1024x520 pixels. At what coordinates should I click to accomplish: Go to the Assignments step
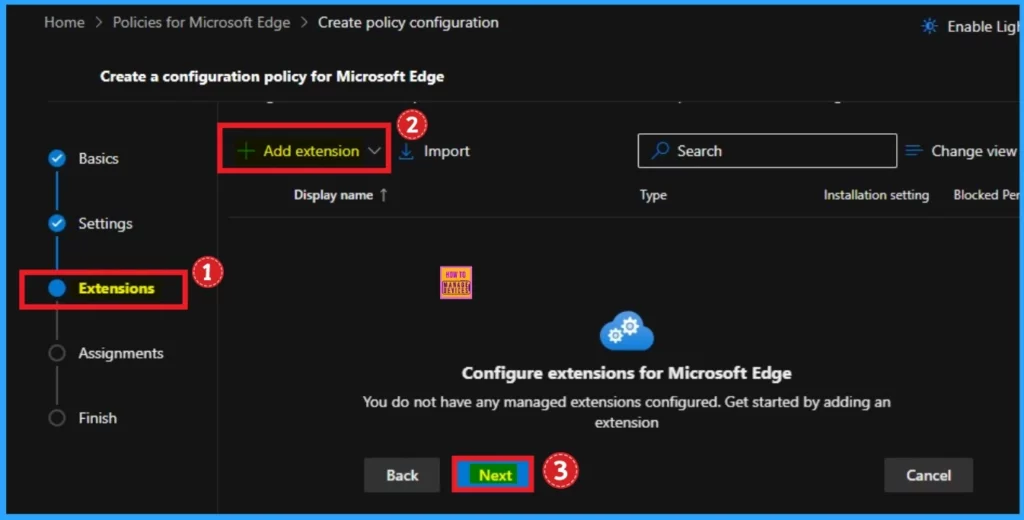coord(121,353)
